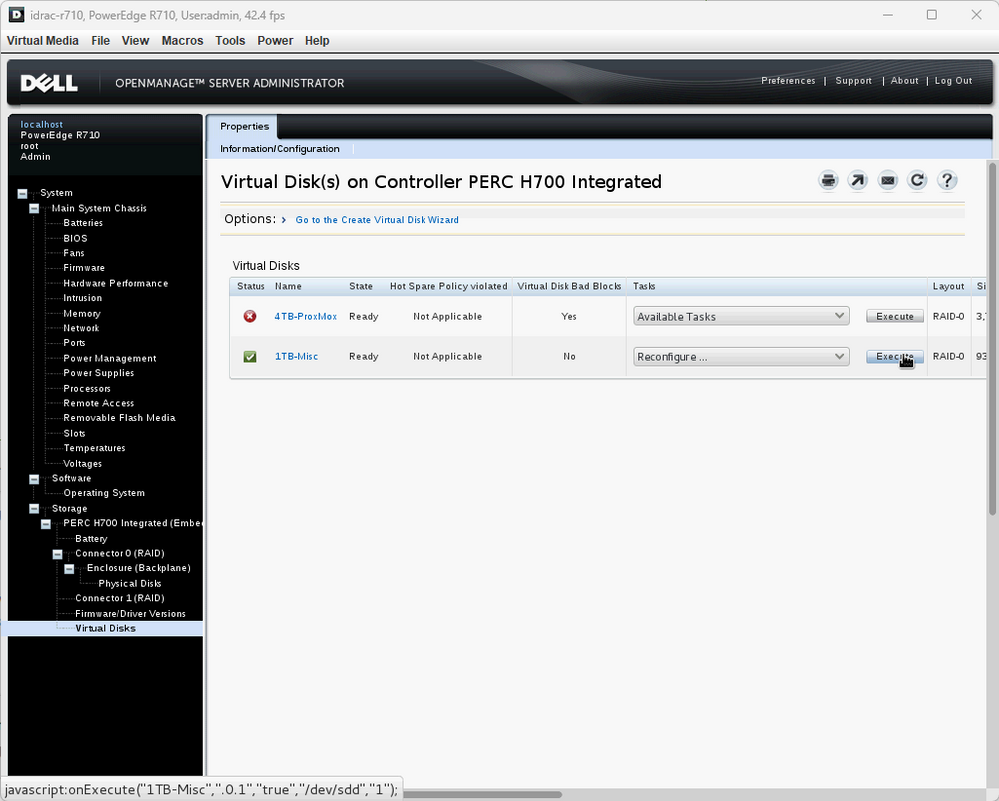Go to the Create Virtual Disk Wizard
The image size is (999, 801).
(x=377, y=220)
